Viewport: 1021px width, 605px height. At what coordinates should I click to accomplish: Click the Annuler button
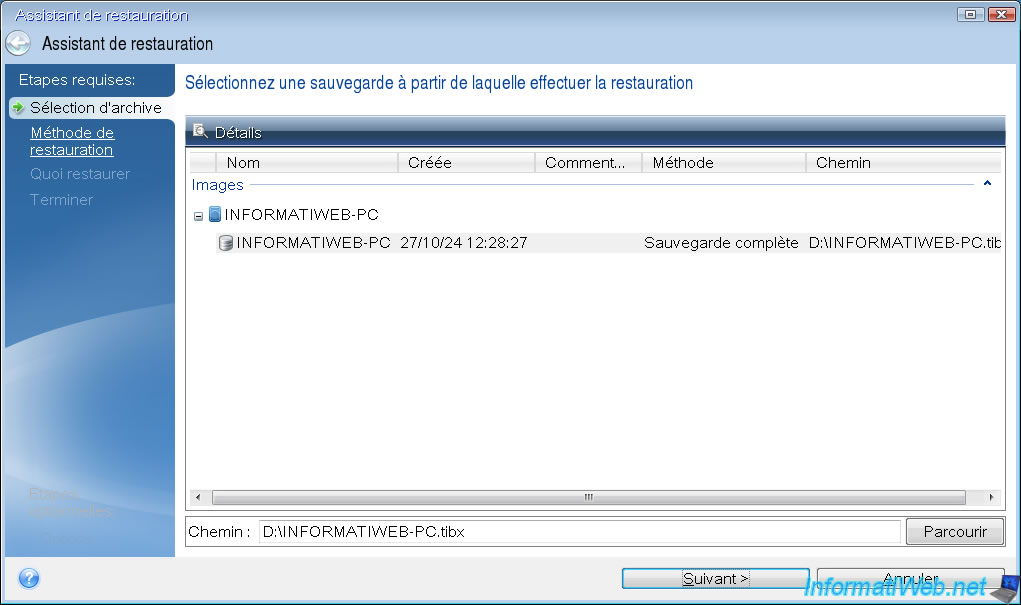coord(910,579)
